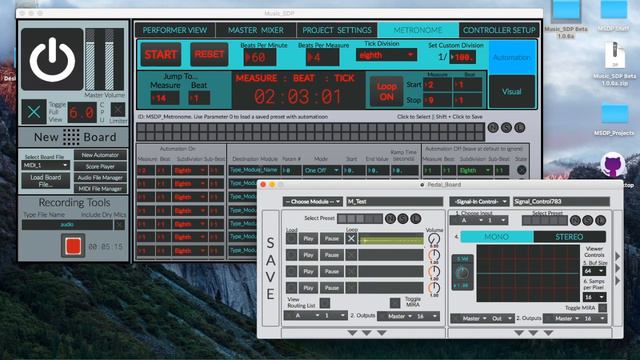Screen dimensions: 640x360
Task: Click the metronome RESET button
Action: coord(209,54)
